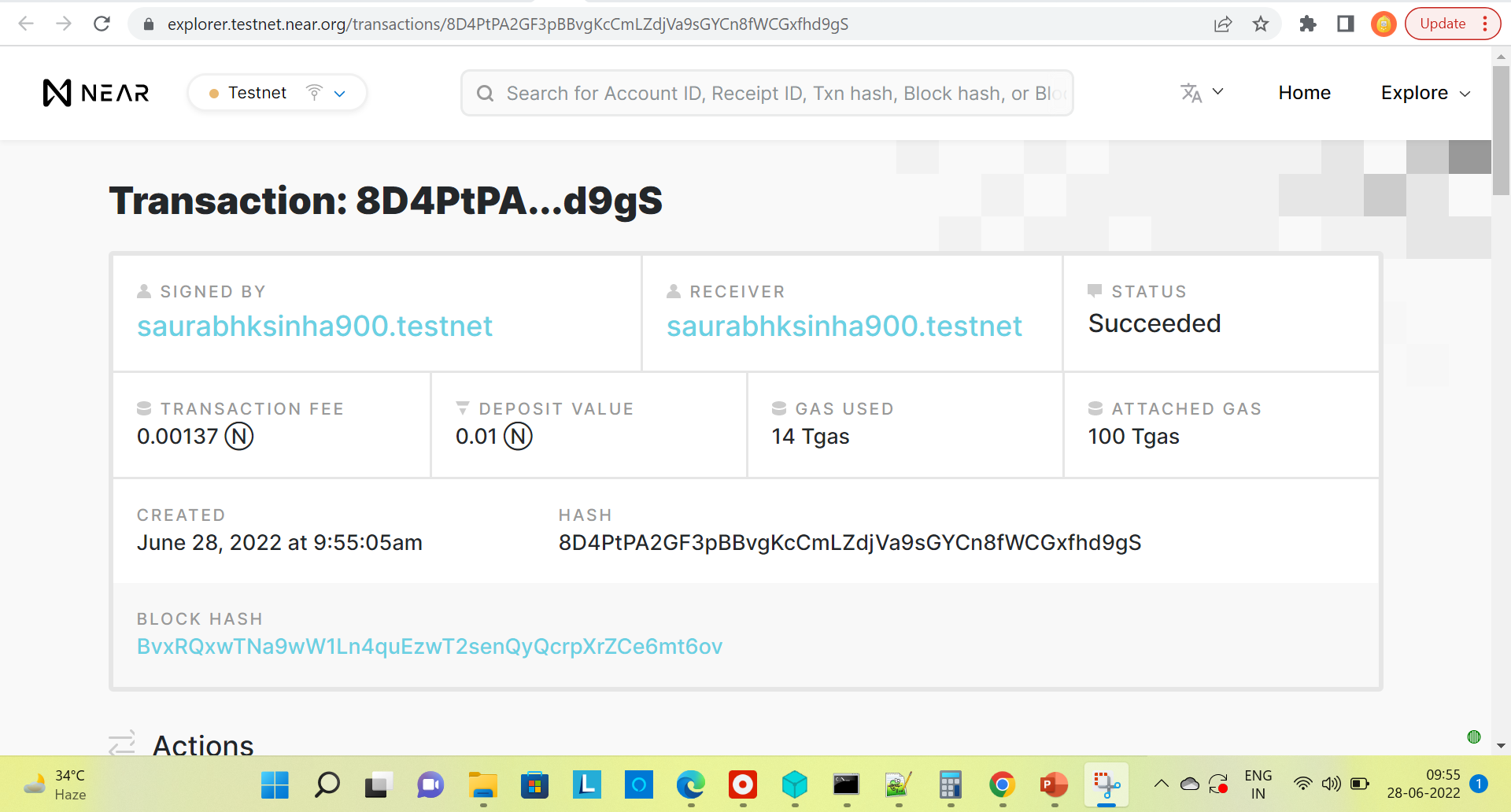Screen dimensions: 1511x812
Task: Click the NEAR logo
Action: pos(96,93)
